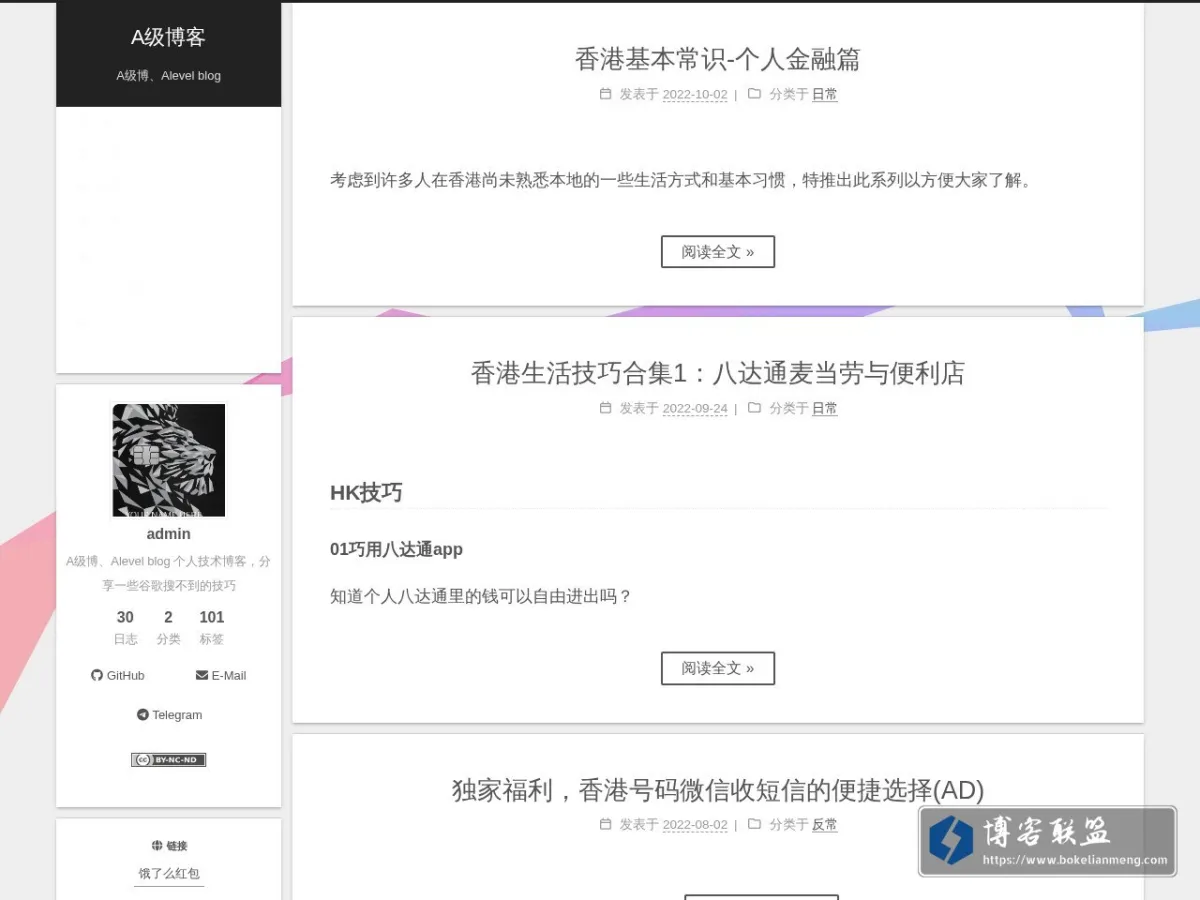Click the HK技巧 heading
The image size is (1200, 900).
(x=366, y=492)
